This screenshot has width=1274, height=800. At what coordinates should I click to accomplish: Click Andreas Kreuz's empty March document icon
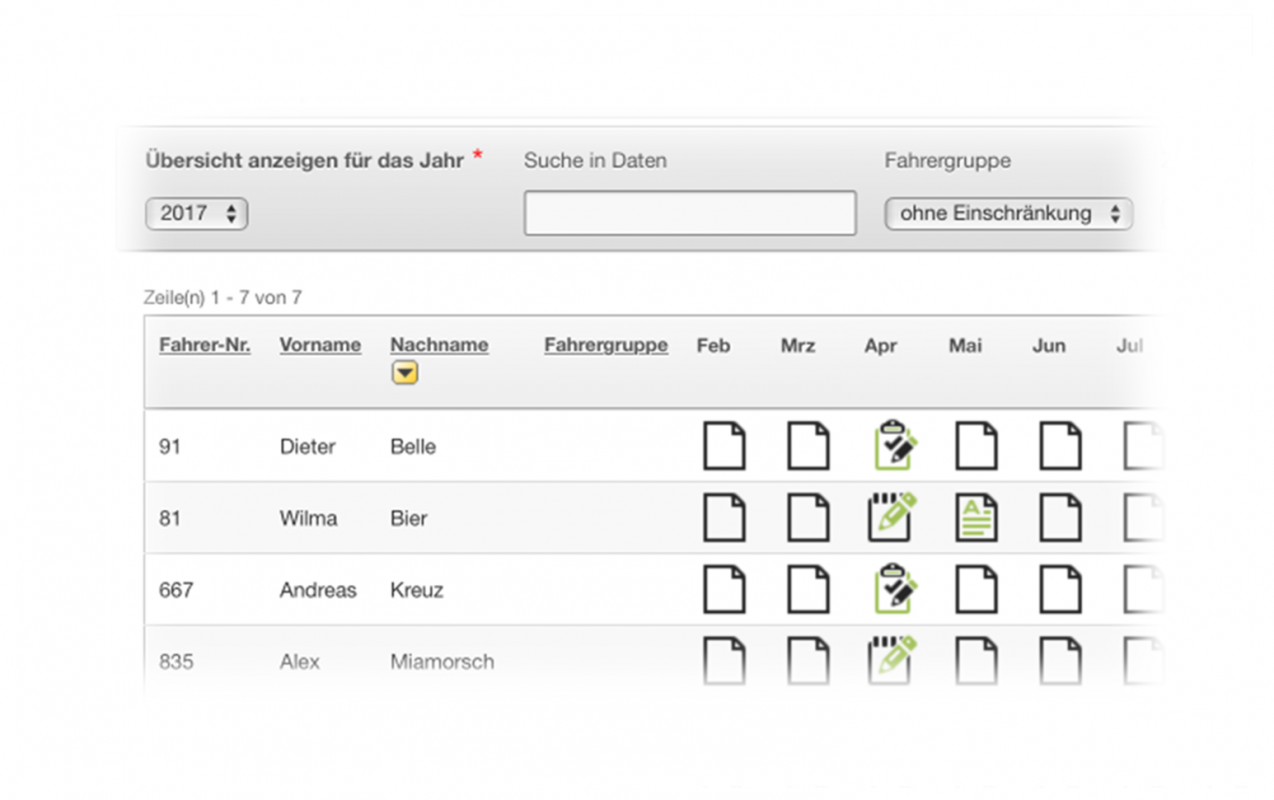click(x=808, y=589)
